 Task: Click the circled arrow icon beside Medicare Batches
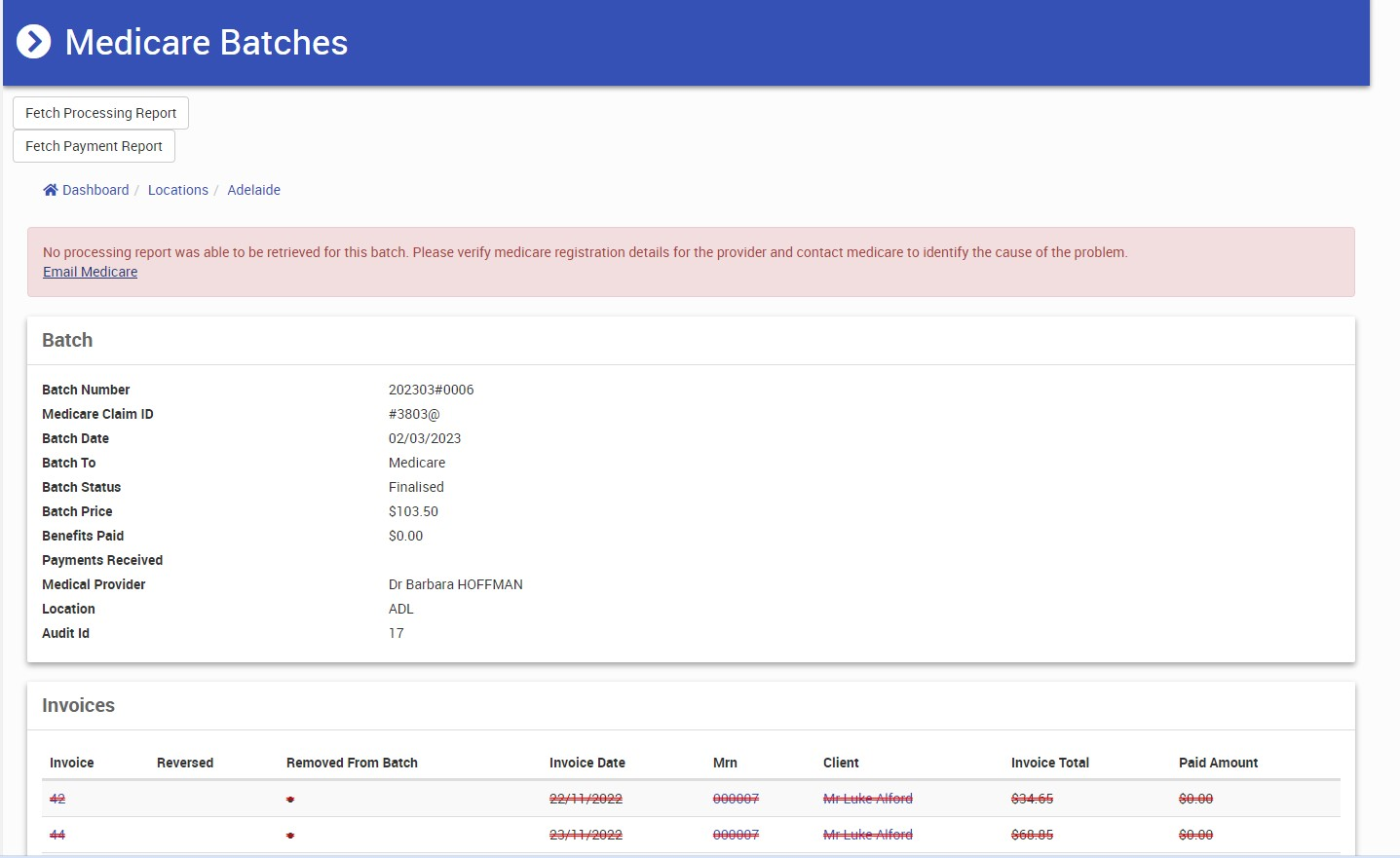34,42
